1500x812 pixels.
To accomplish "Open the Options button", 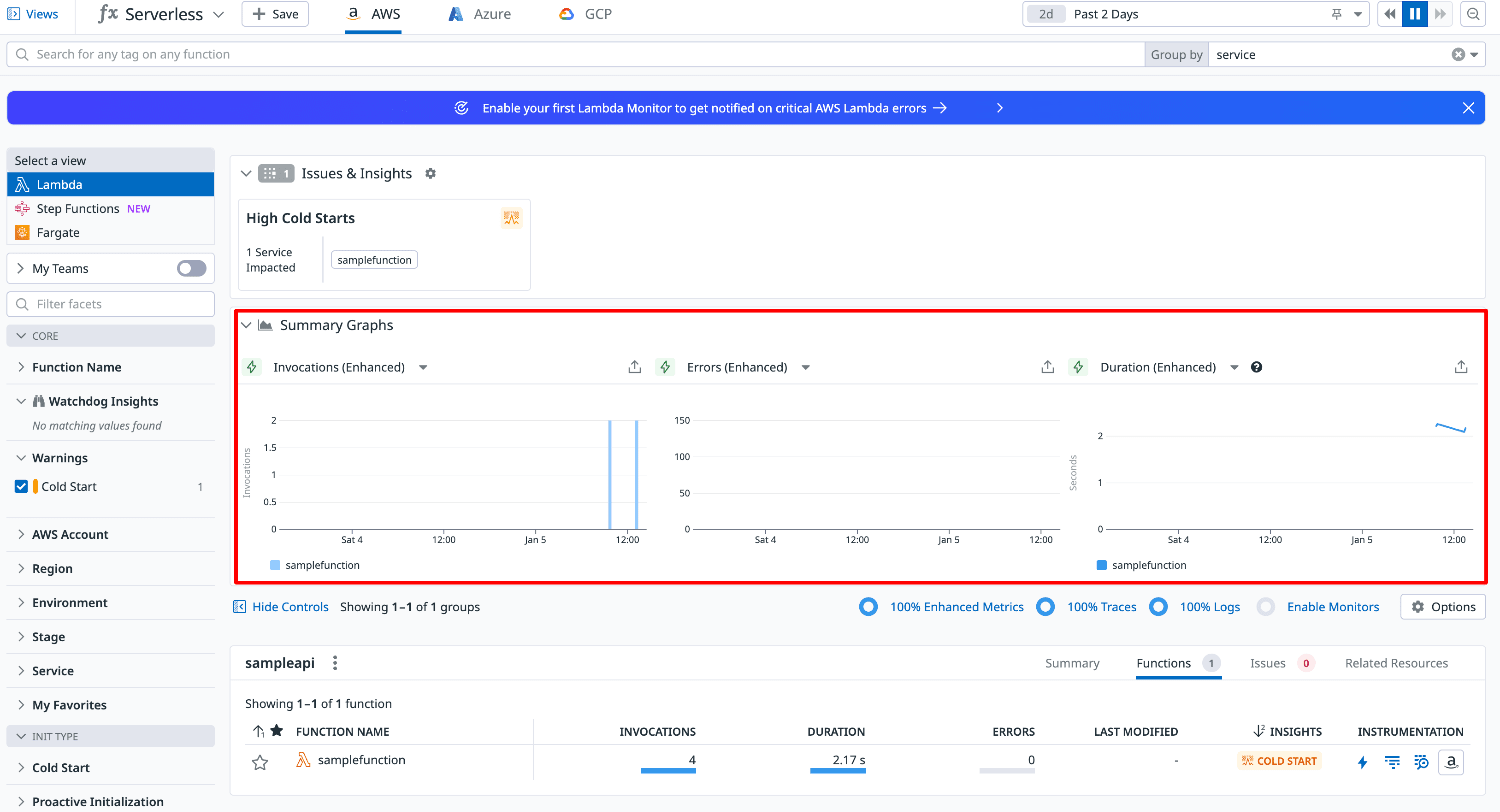I will [1443, 607].
